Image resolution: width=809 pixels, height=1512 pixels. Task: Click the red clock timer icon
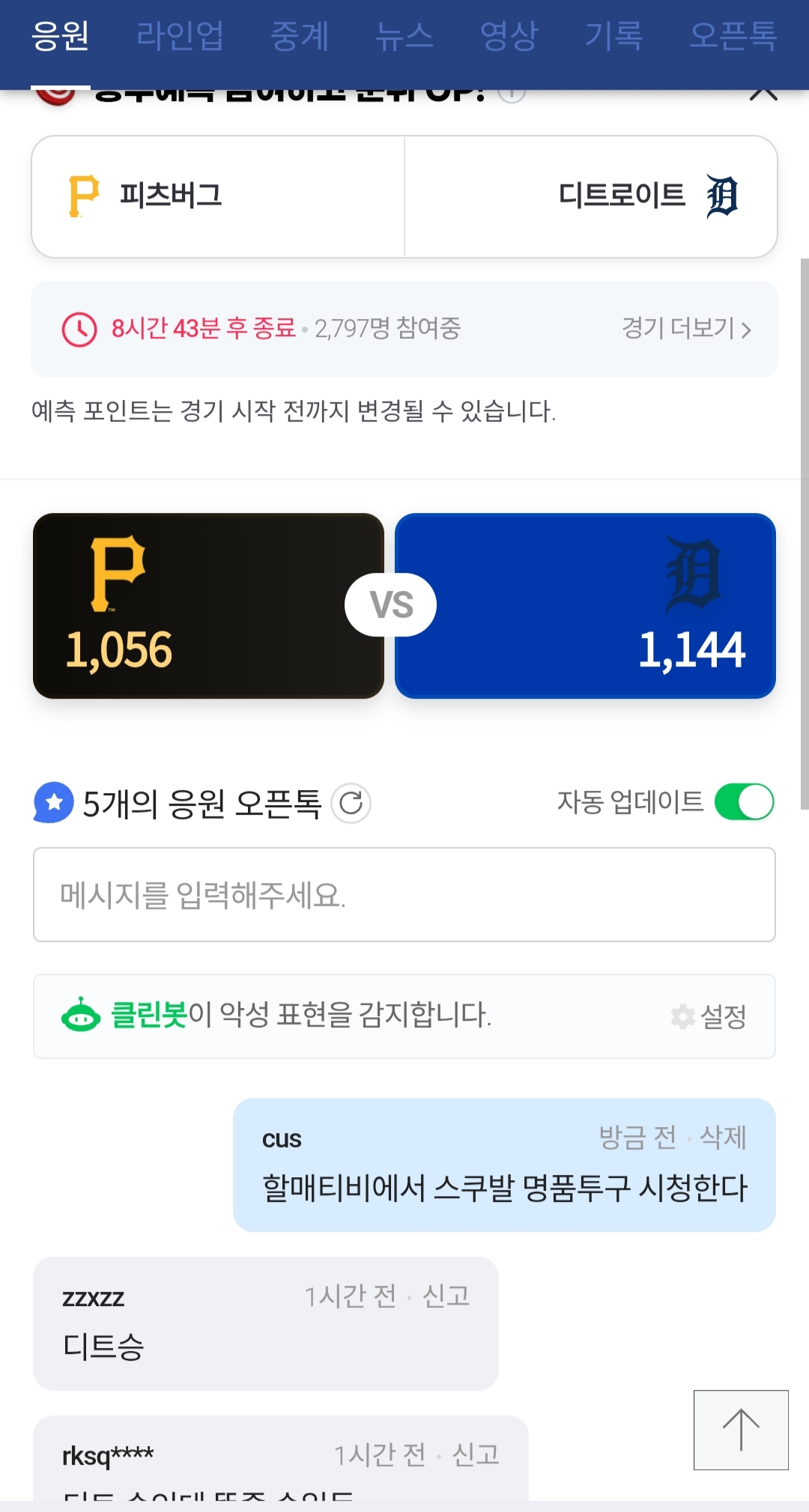(79, 330)
